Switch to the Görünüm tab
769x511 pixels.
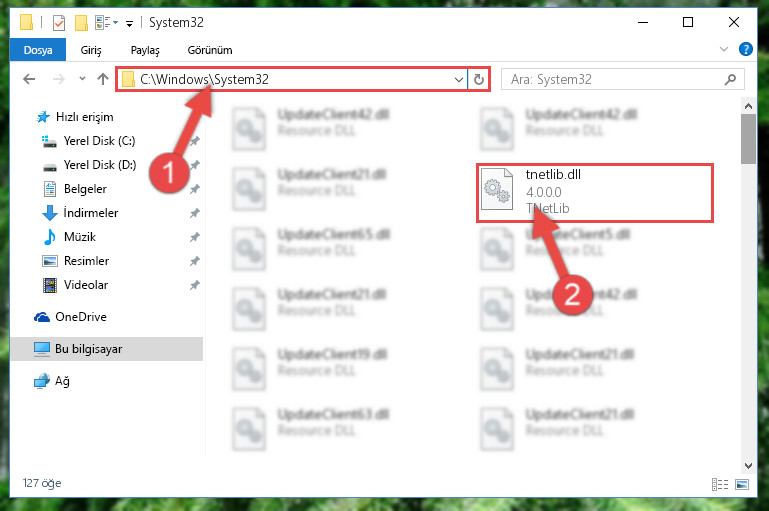(210, 50)
